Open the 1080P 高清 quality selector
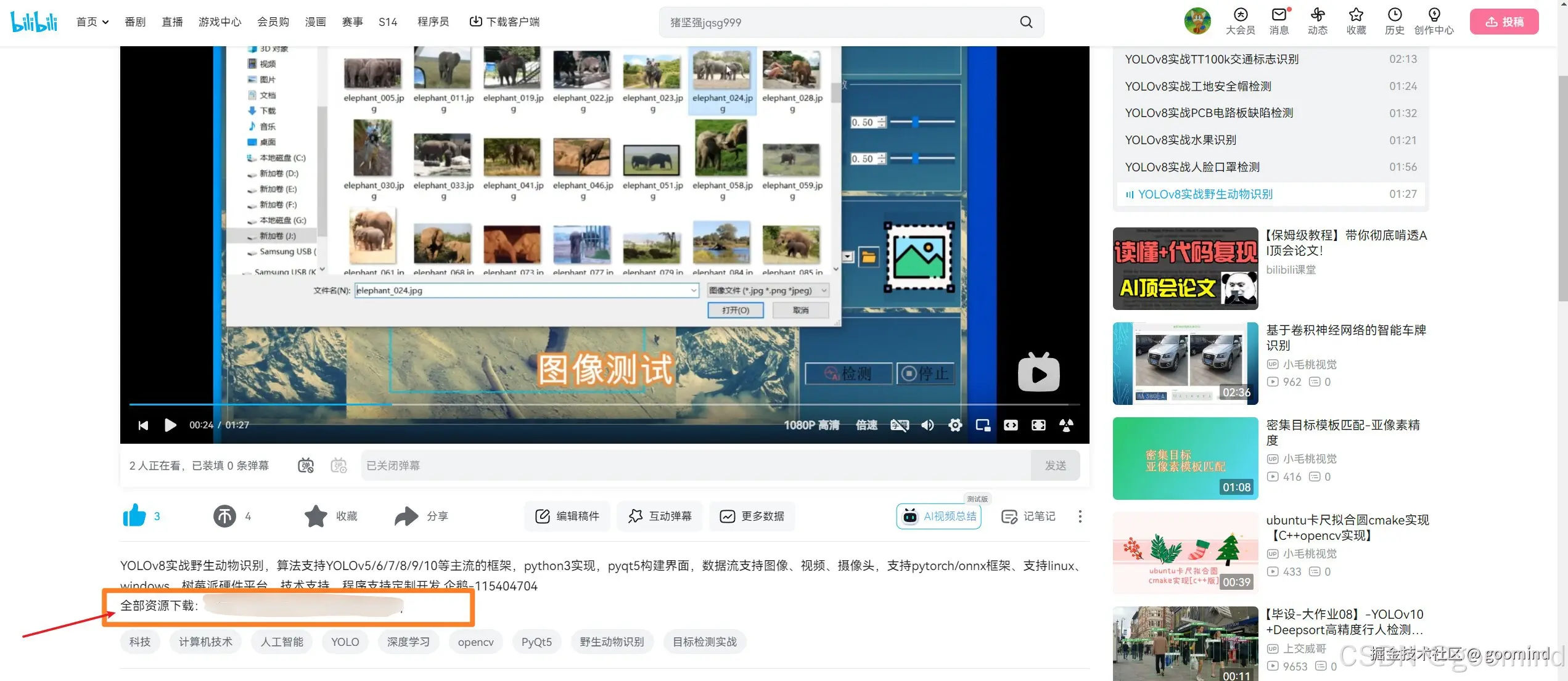This screenshot has height=681, width=1568. point(812,425)
